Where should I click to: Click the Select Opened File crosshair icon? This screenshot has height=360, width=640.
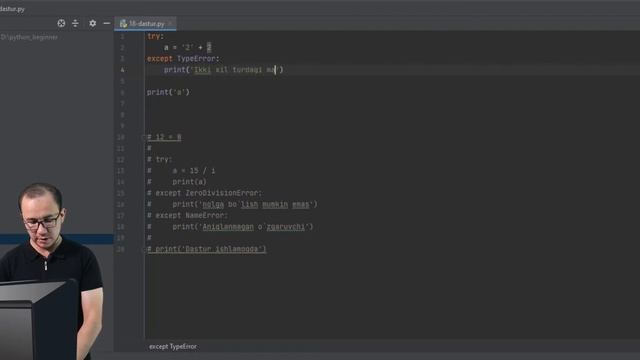tap(61, 23)
